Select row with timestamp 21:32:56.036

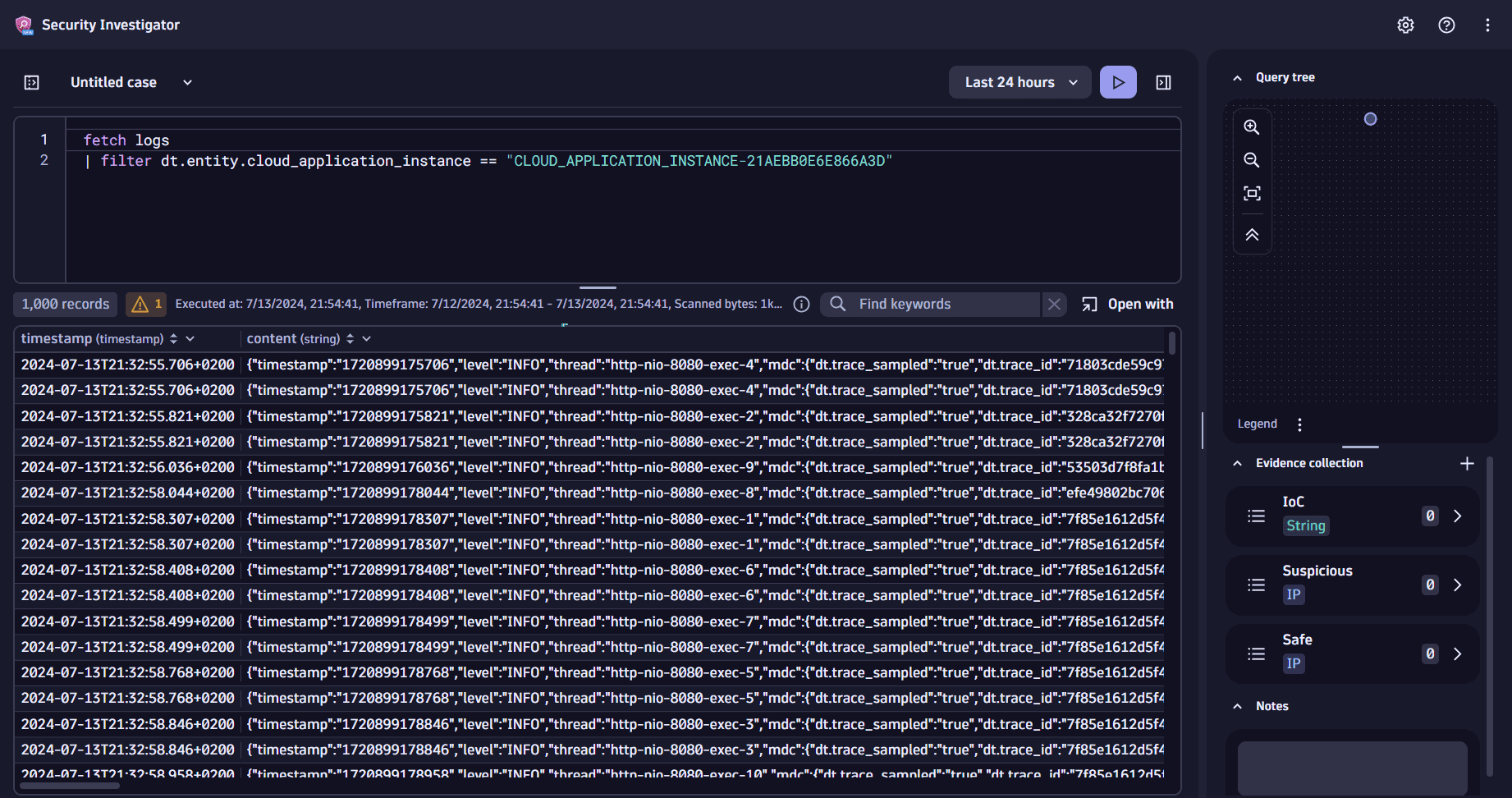click(589, 467)
